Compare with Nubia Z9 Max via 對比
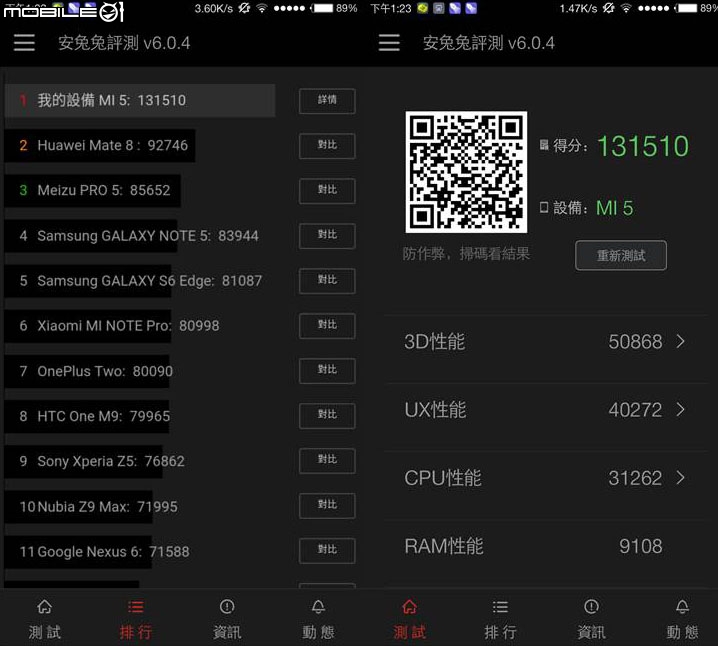The width and height of the screenshot is (718, 646). [327, 505]
